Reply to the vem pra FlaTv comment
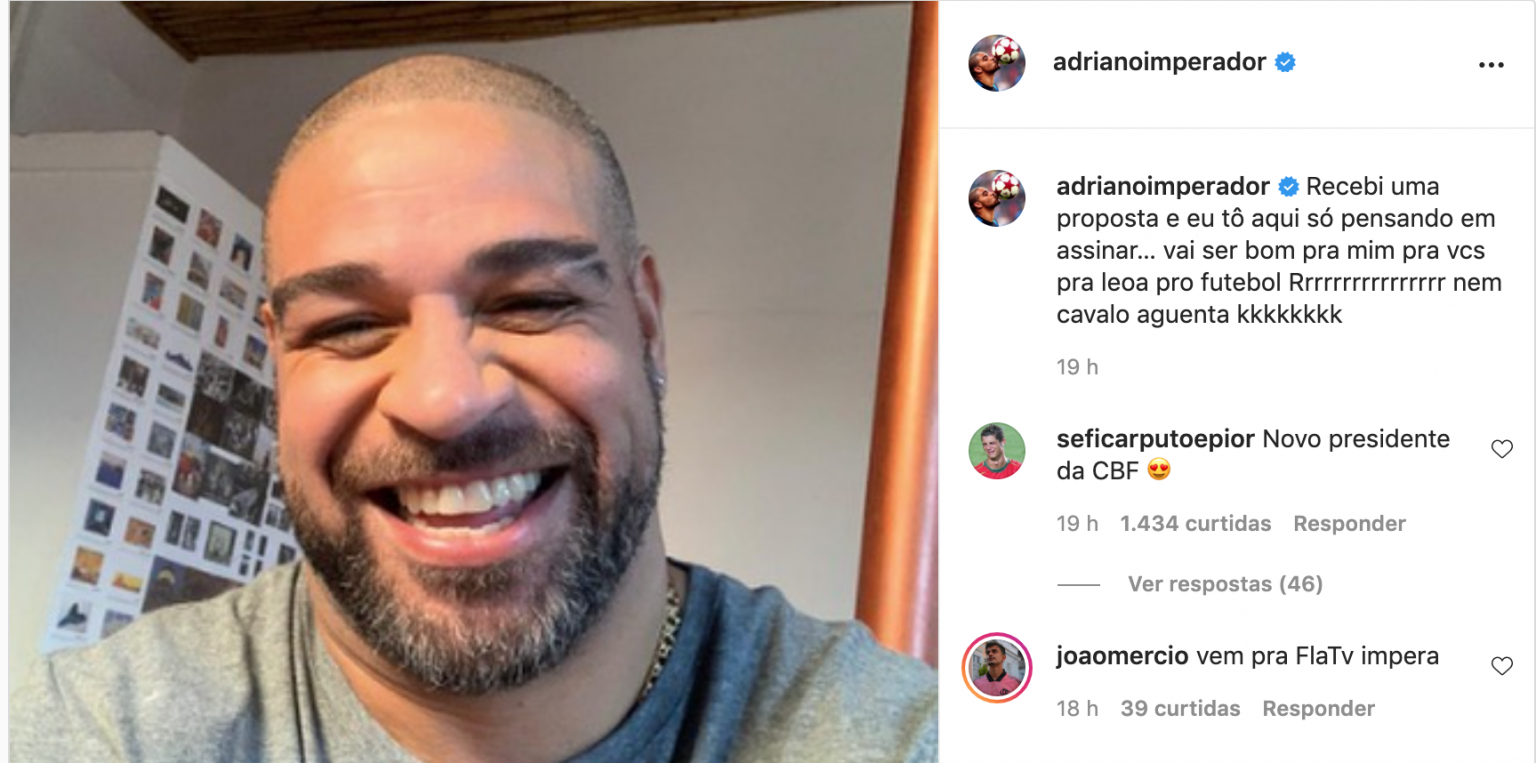This screenshot has height=763, width=1536. pyautogui.click(x=1318, y=709)
